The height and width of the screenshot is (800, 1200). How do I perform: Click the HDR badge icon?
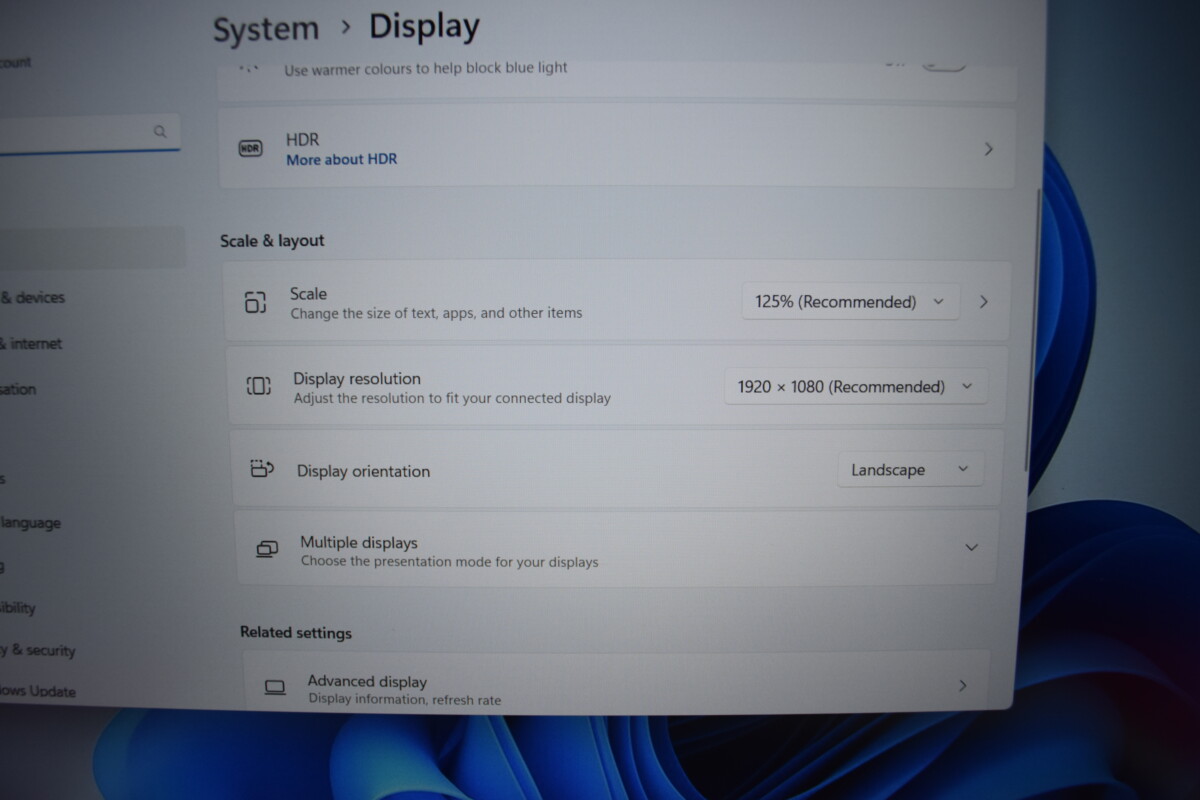point(250,149)
